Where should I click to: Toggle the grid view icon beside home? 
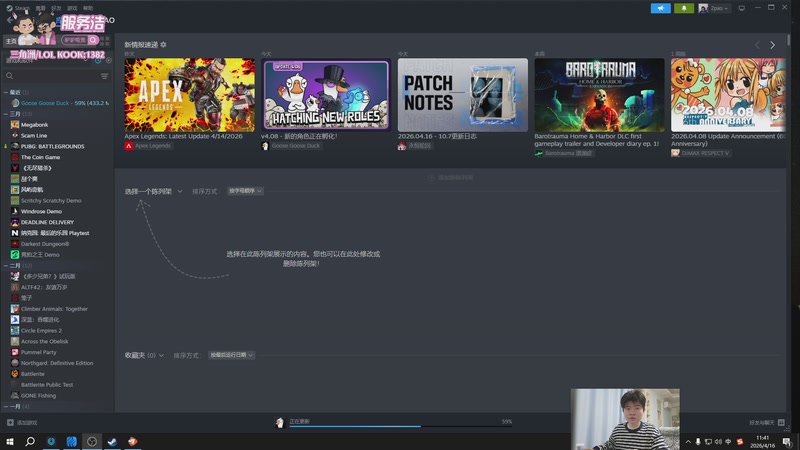coord(105,40)
